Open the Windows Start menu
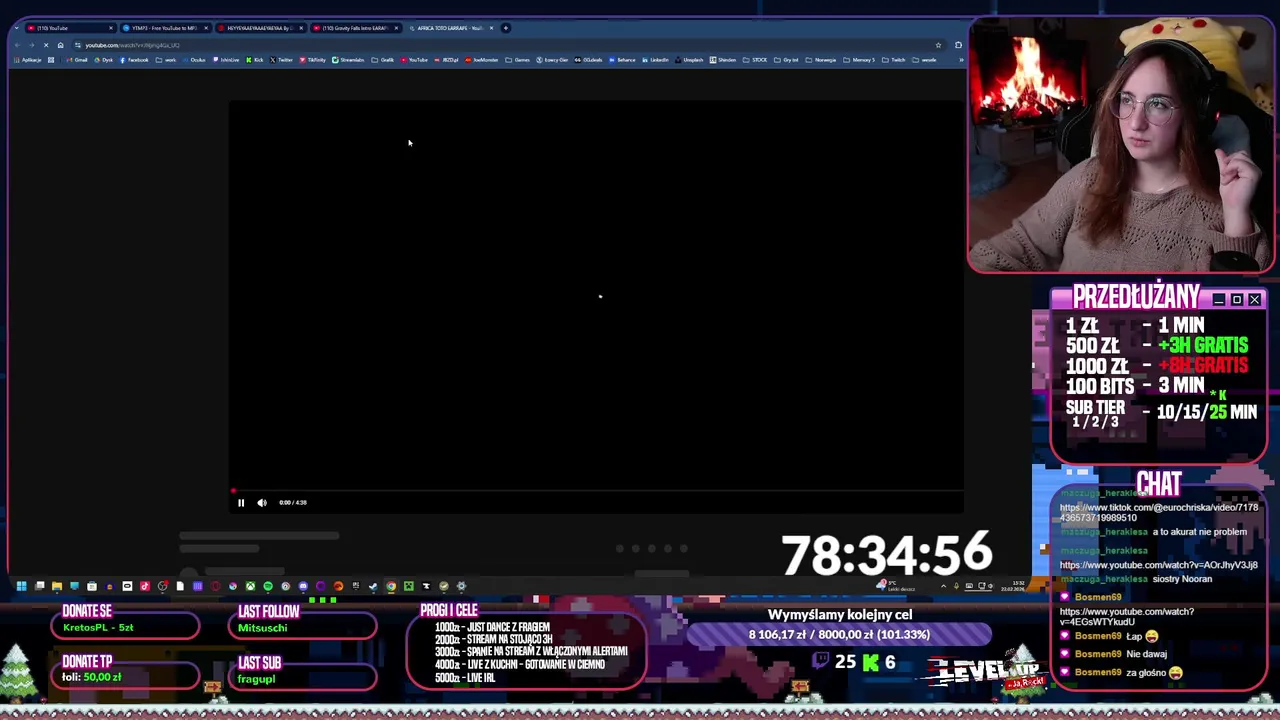This screenshot has width=1280, height=720. (x=21, y=586)
